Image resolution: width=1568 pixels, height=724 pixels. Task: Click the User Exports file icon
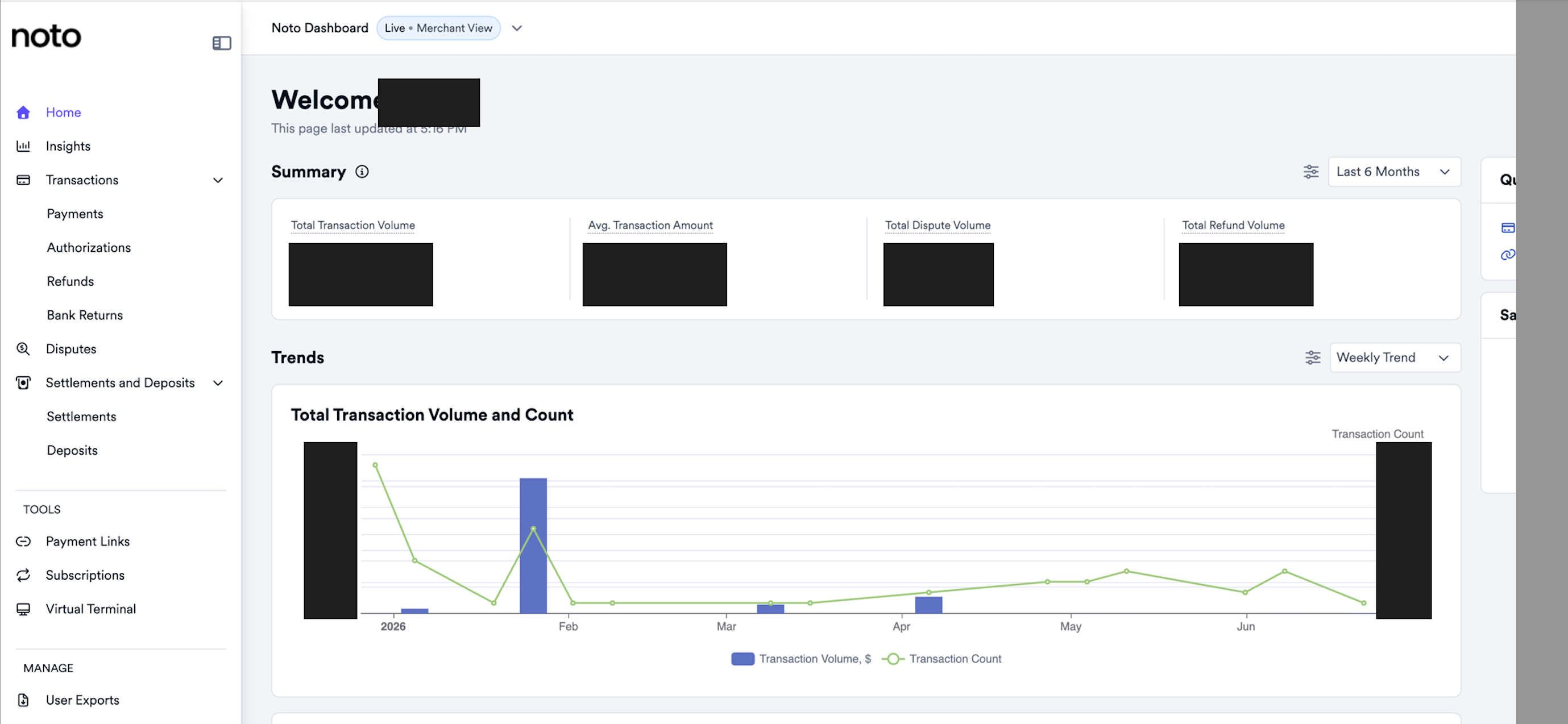pyautogui.click(x=23, y=700)
